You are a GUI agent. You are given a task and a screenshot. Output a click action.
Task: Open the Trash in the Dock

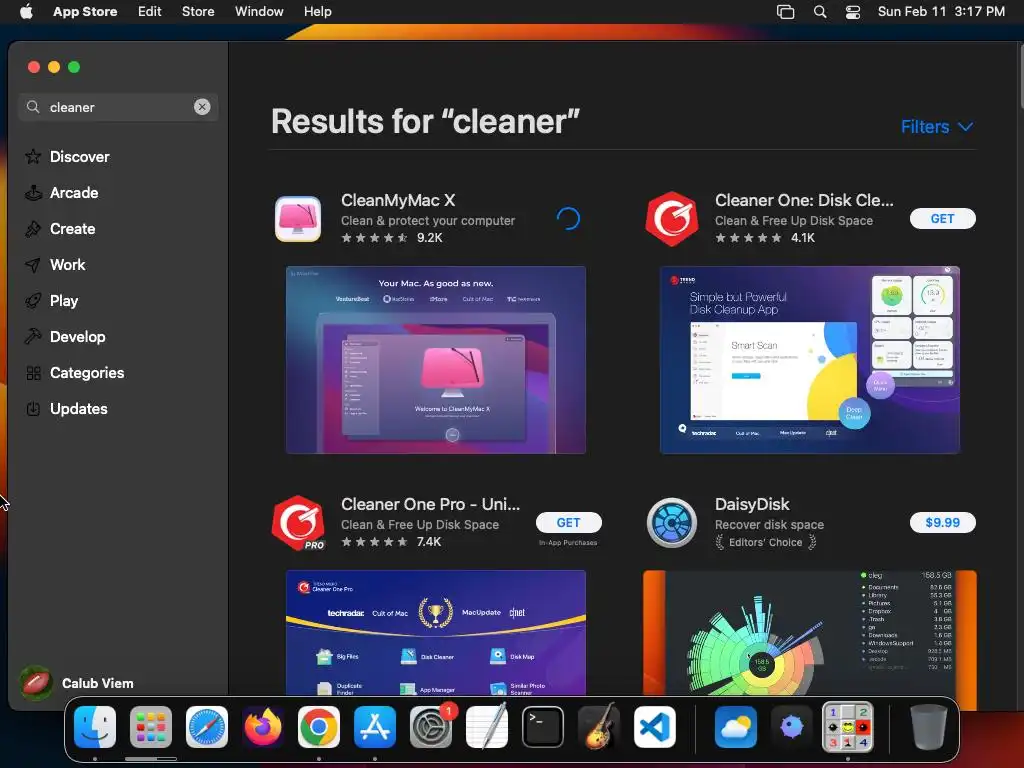pos(929,727)
